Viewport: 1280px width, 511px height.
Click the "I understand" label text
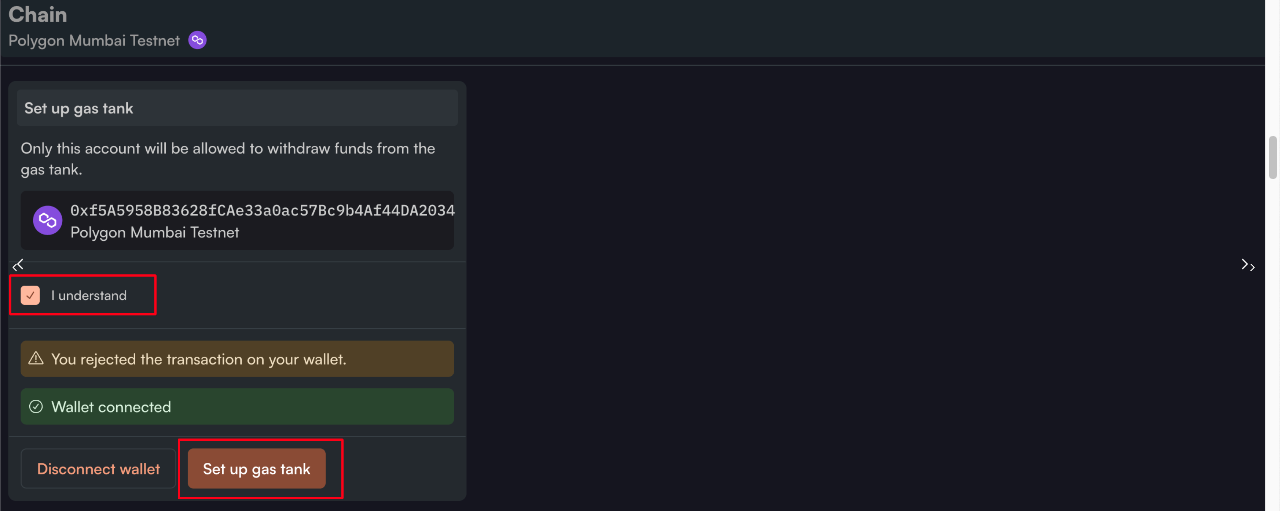pyautogui.click(x=89, y=296)
